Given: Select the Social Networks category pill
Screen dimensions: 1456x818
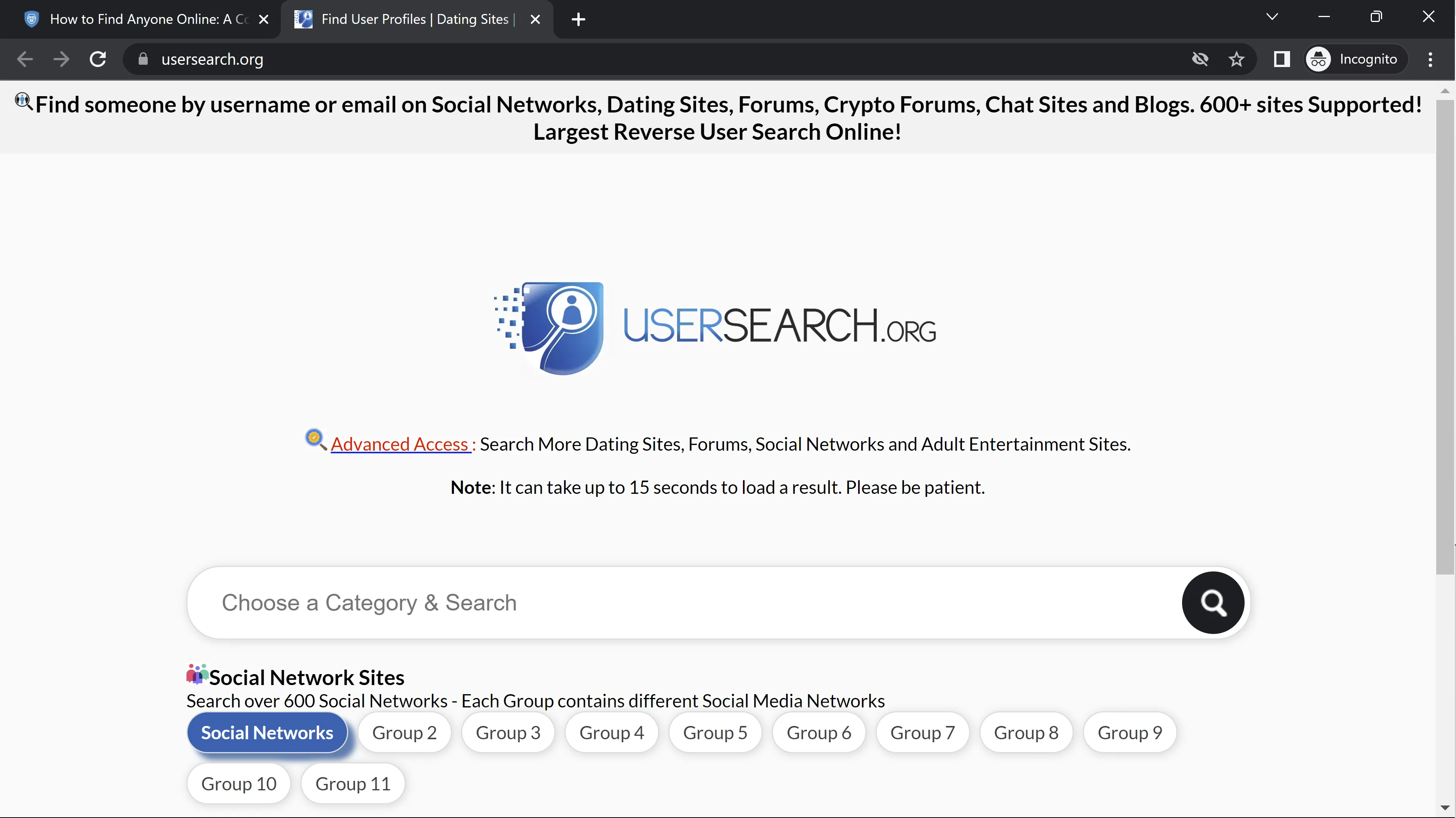Looking at the screenshot, I should (267, 733).
